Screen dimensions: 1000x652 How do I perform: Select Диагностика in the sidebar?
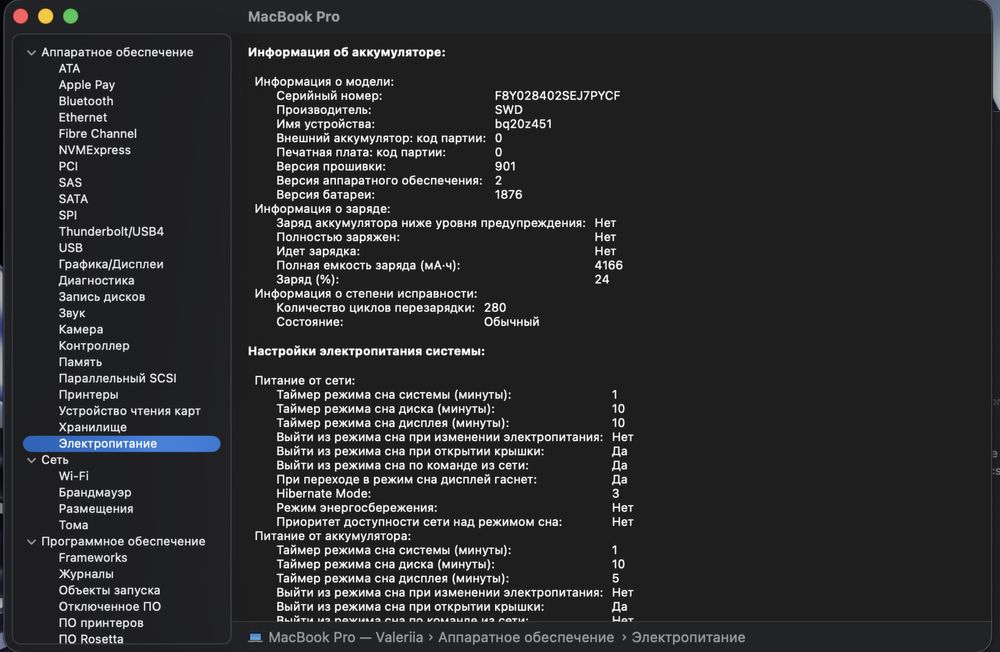pos(96,280)
